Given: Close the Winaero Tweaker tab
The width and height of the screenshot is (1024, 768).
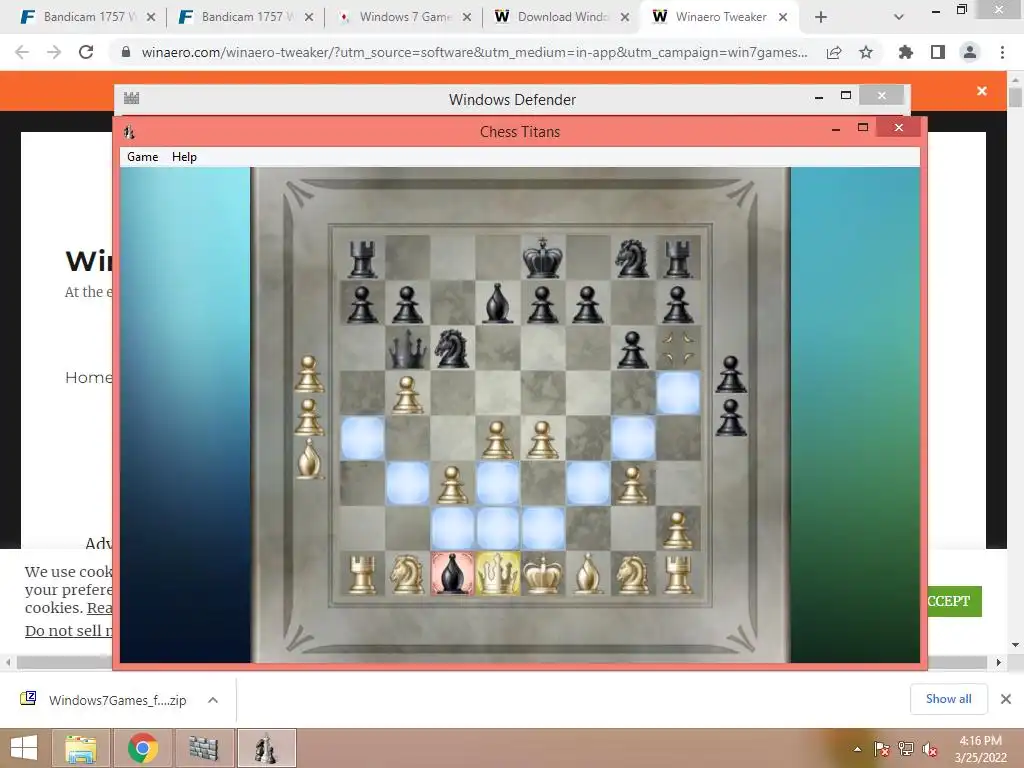Looking at the screenshot, I should tap(782, 18).
